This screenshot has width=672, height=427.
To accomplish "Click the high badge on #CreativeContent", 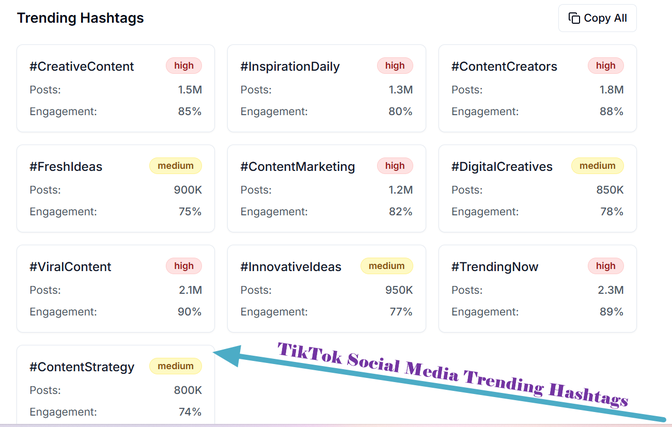I will click(184, 66).
